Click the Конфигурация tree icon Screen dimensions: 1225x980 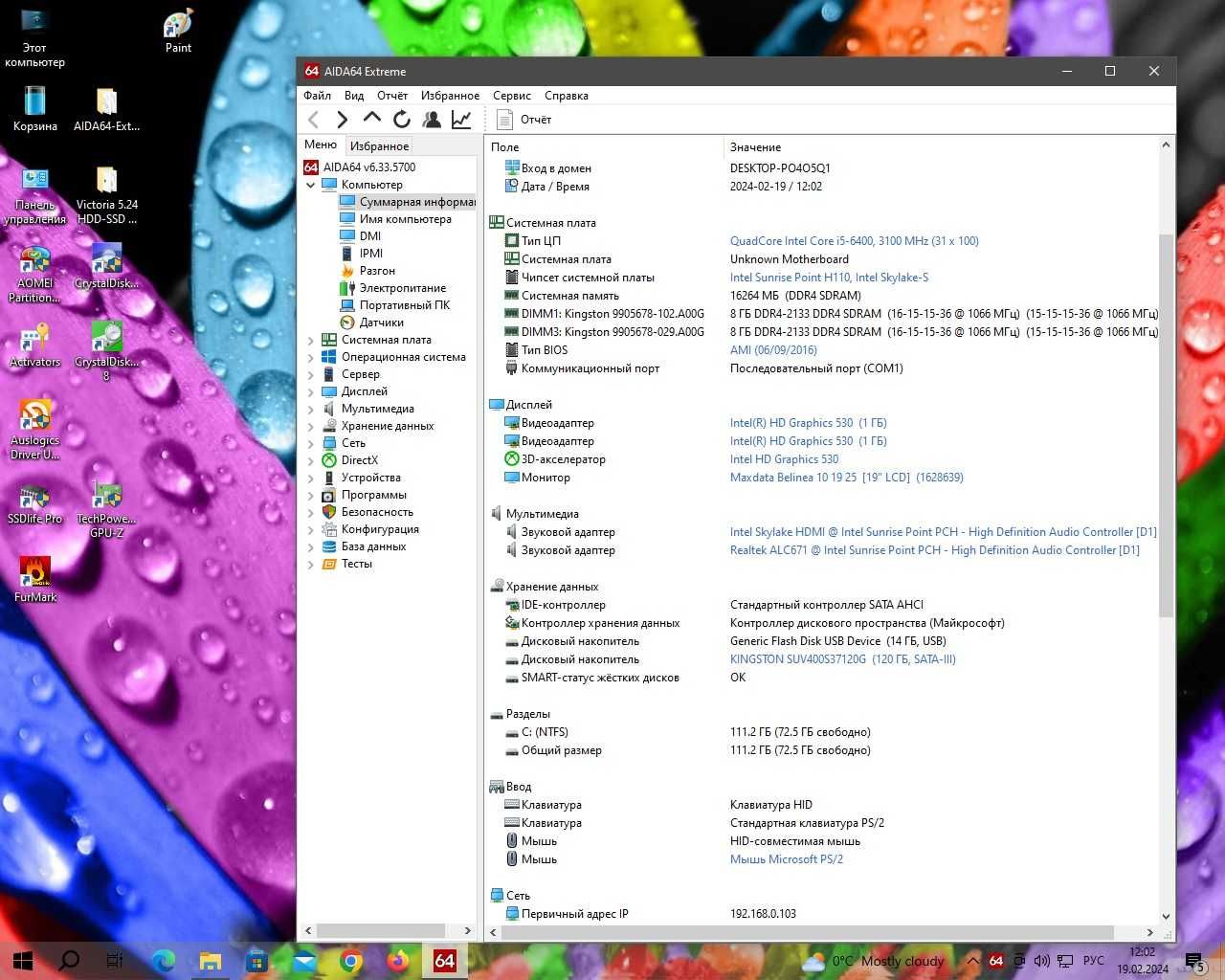pyautogui.click(x=329, y=529)
